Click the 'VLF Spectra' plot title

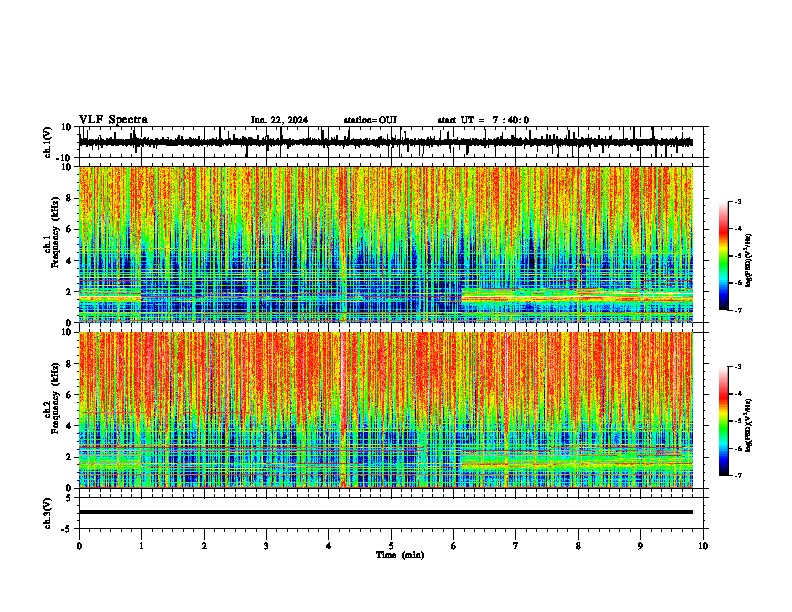coord(113,120)
